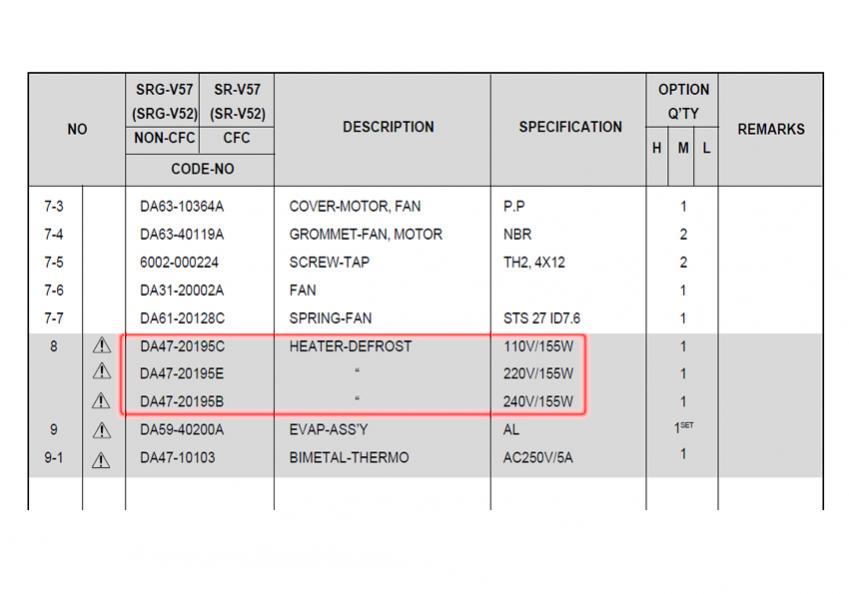Click warning triangle beside DA47-20195B
Image resolution: width=849 pixels, height=594 pixels.
[101, 401]
